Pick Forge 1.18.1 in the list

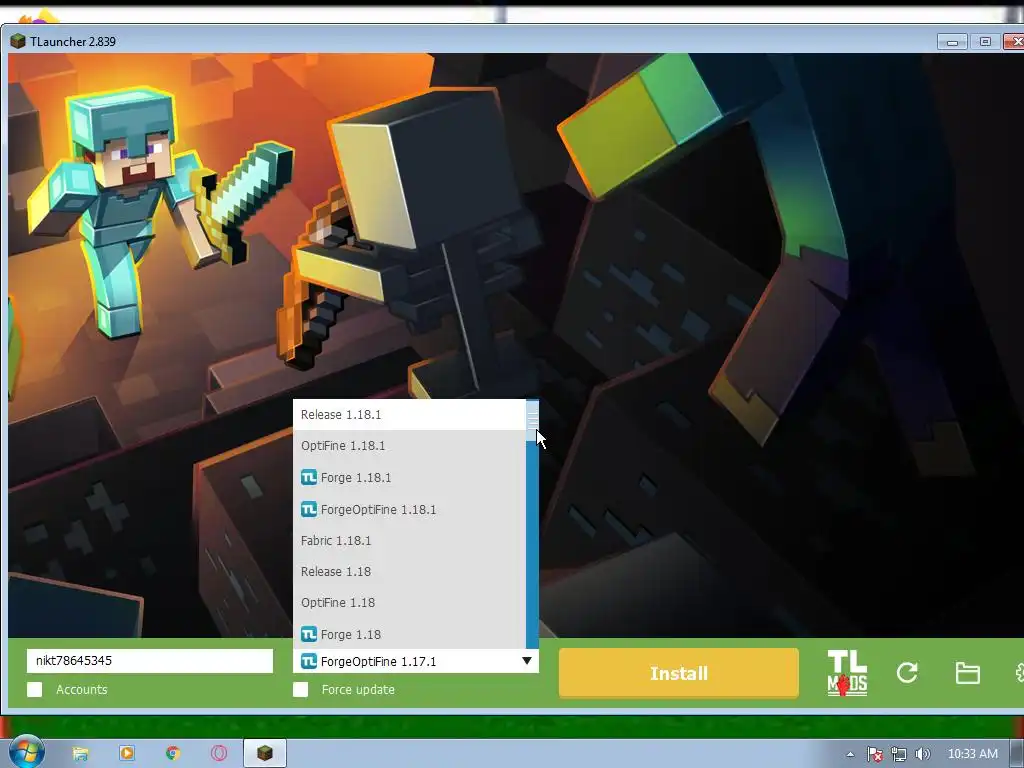coord(409,477)
